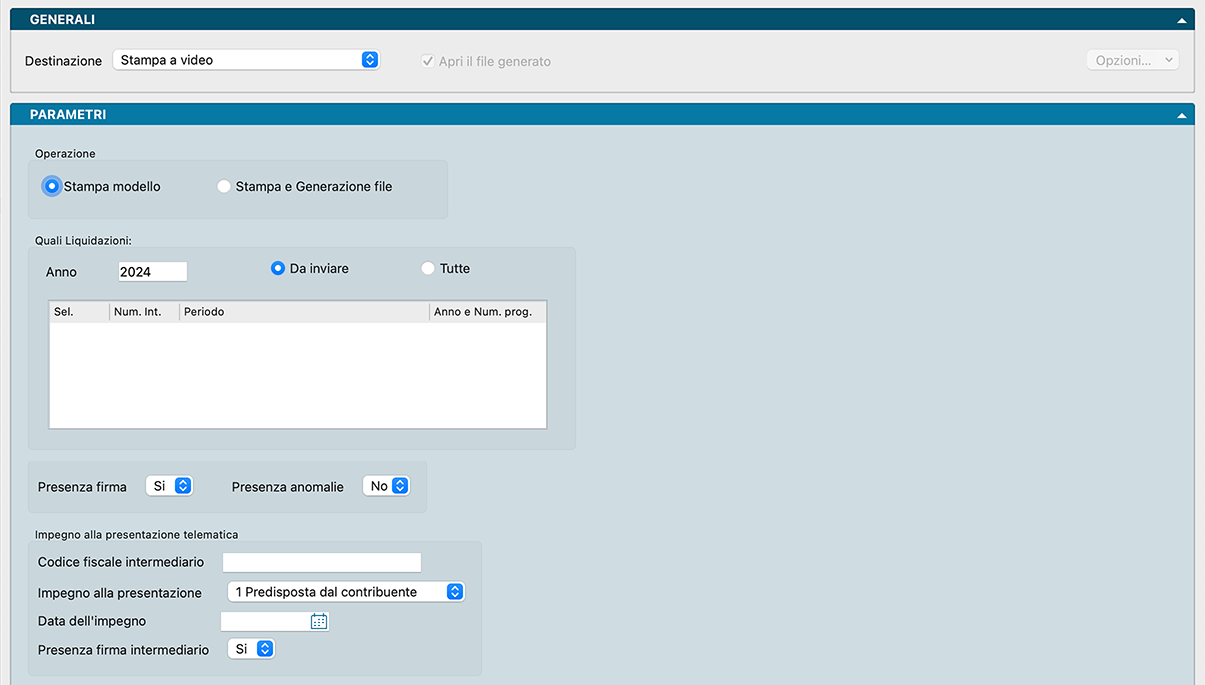
Task: Toggle Apri il file generato checkbox
Action: pos(428,61)
